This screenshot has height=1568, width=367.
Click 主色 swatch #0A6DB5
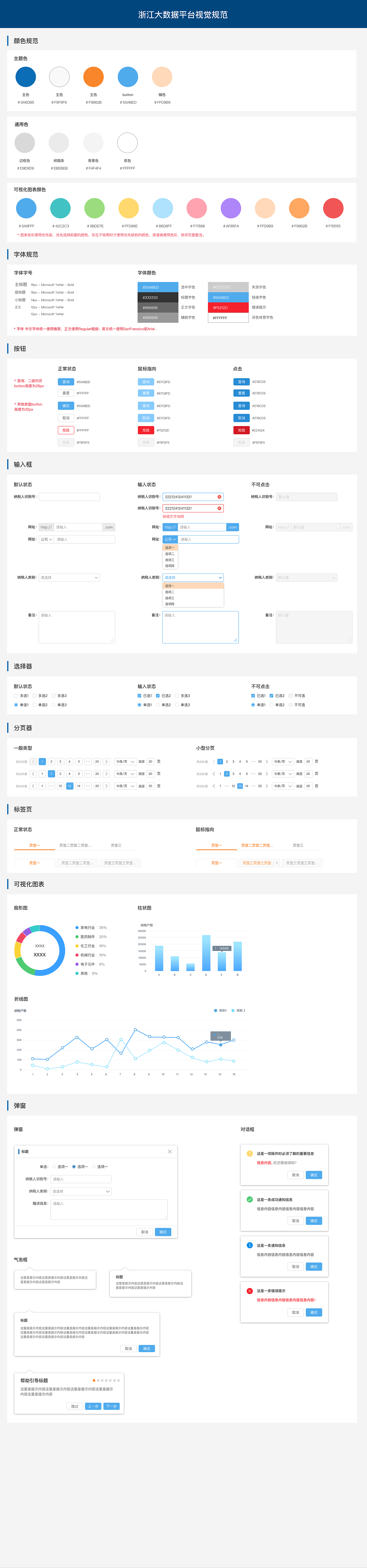point(26,77)
